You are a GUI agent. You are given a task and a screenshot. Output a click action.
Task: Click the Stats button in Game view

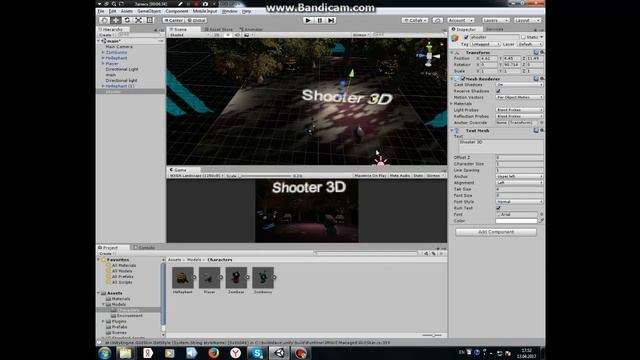pyautogui.click(x=418, y=176)
